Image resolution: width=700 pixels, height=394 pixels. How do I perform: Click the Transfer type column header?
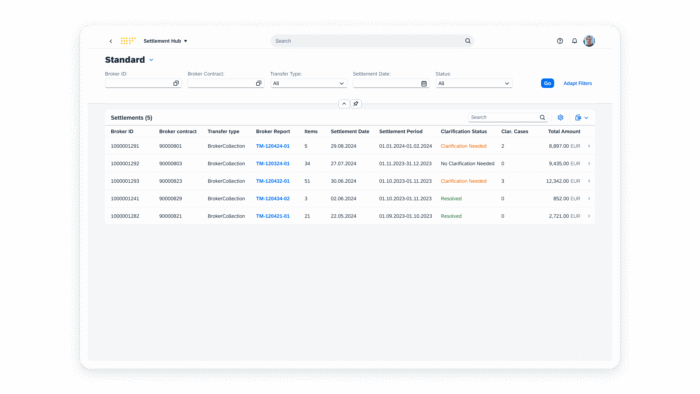click(x=223, y=132)
